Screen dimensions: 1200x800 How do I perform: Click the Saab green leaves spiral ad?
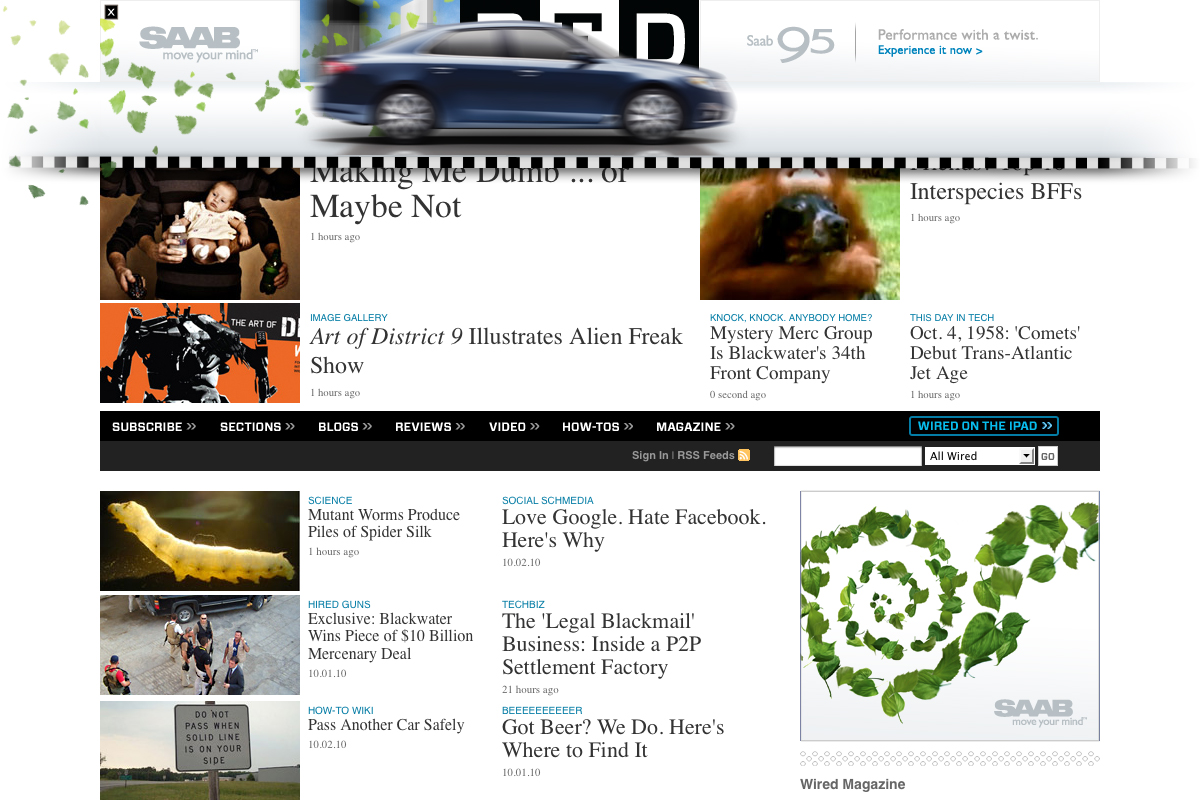[x=949, y=615]
